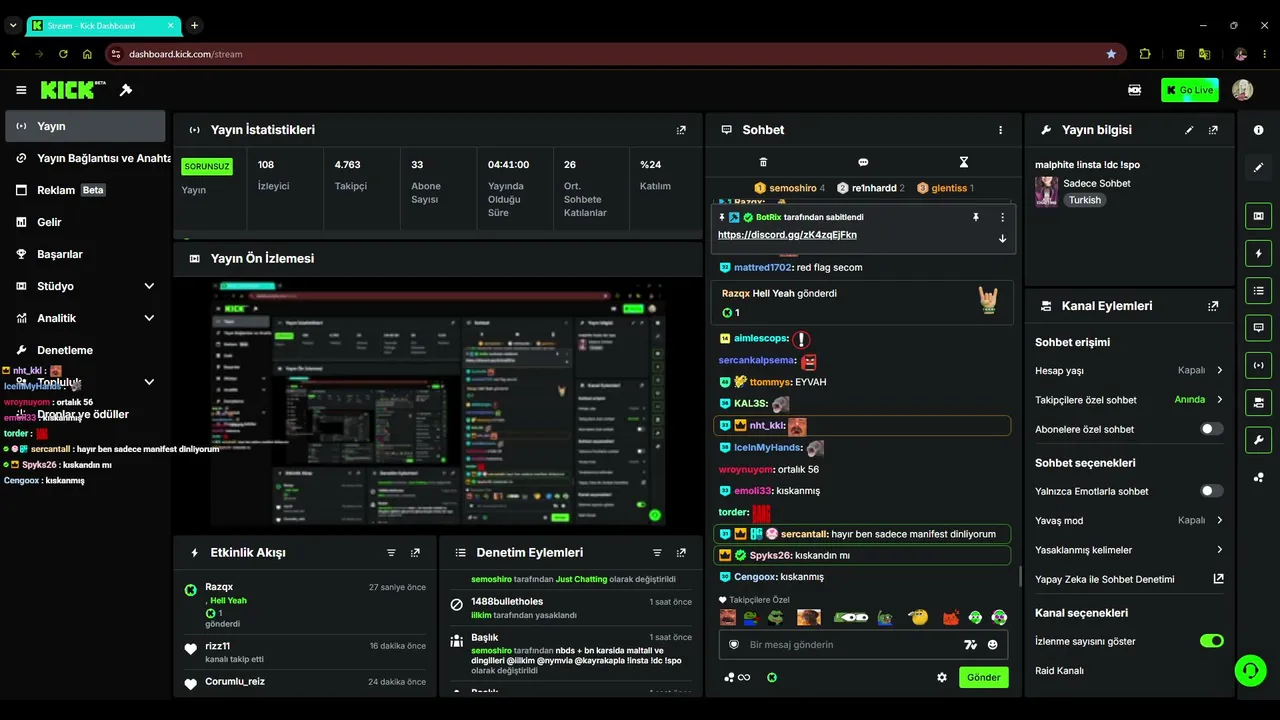Click Raid Kanalı option
Image resolution: width=1280 pixels, height=720 pixels.
(x=1059, y=671)
